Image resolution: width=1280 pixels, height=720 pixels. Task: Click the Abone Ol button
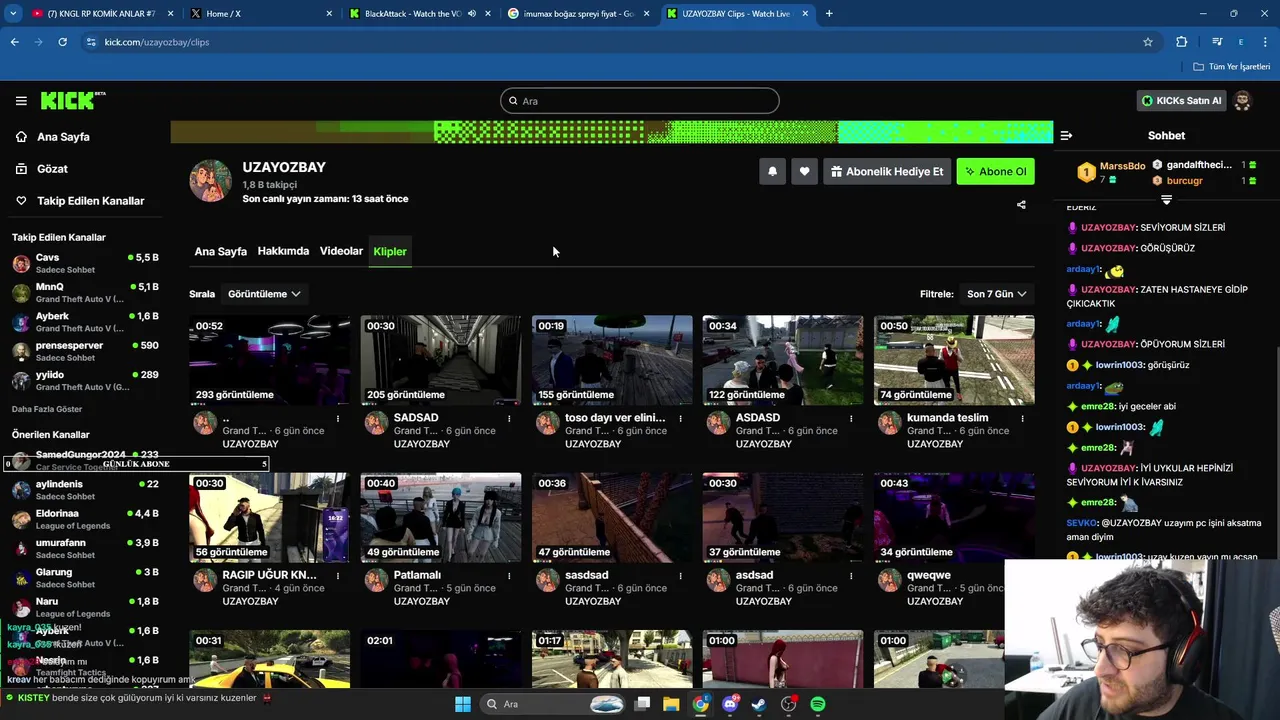[x=995, y=171]
